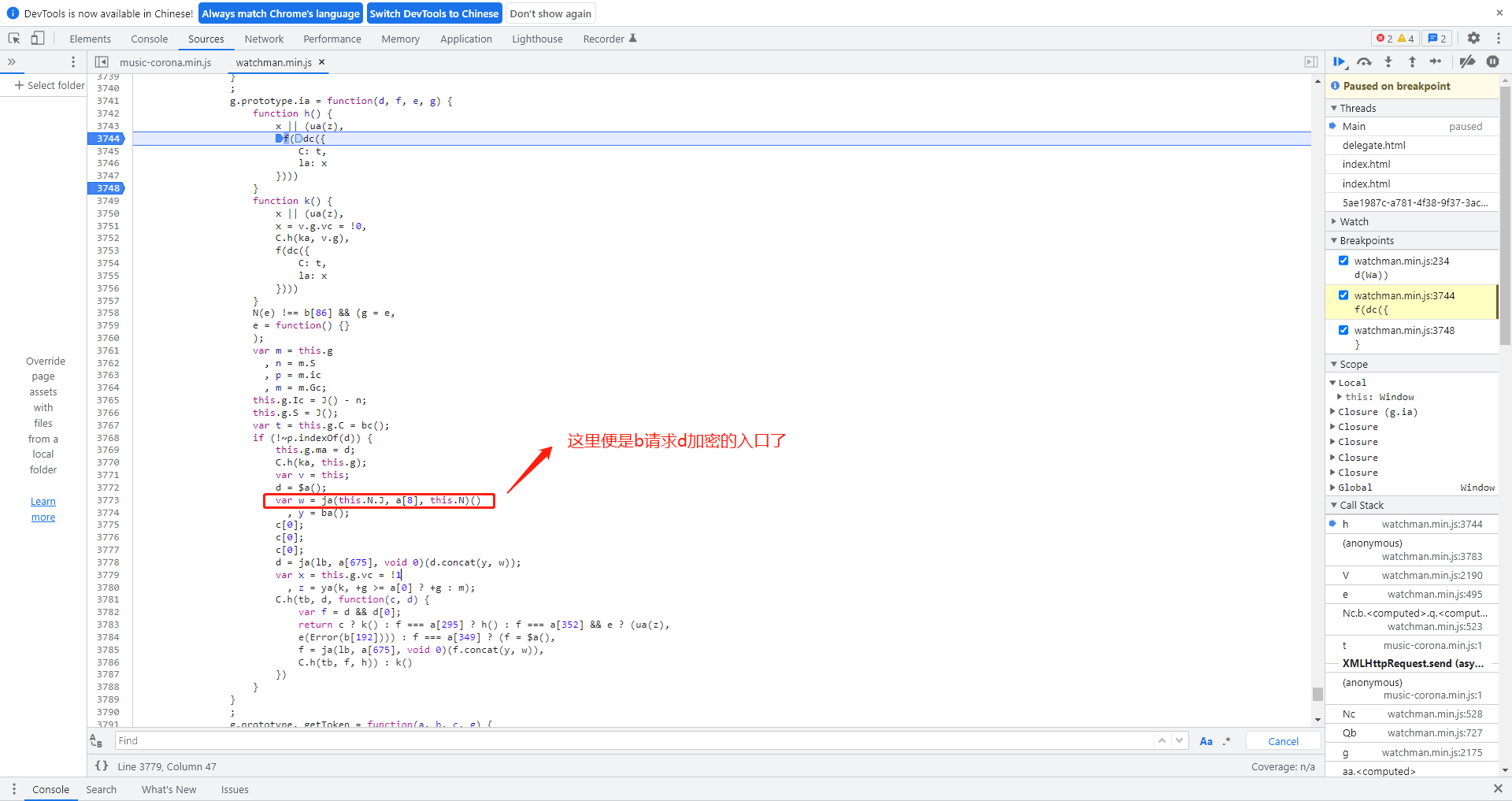Open DevTools settings gear
1512x801 pixels.
coord(1473,39)
